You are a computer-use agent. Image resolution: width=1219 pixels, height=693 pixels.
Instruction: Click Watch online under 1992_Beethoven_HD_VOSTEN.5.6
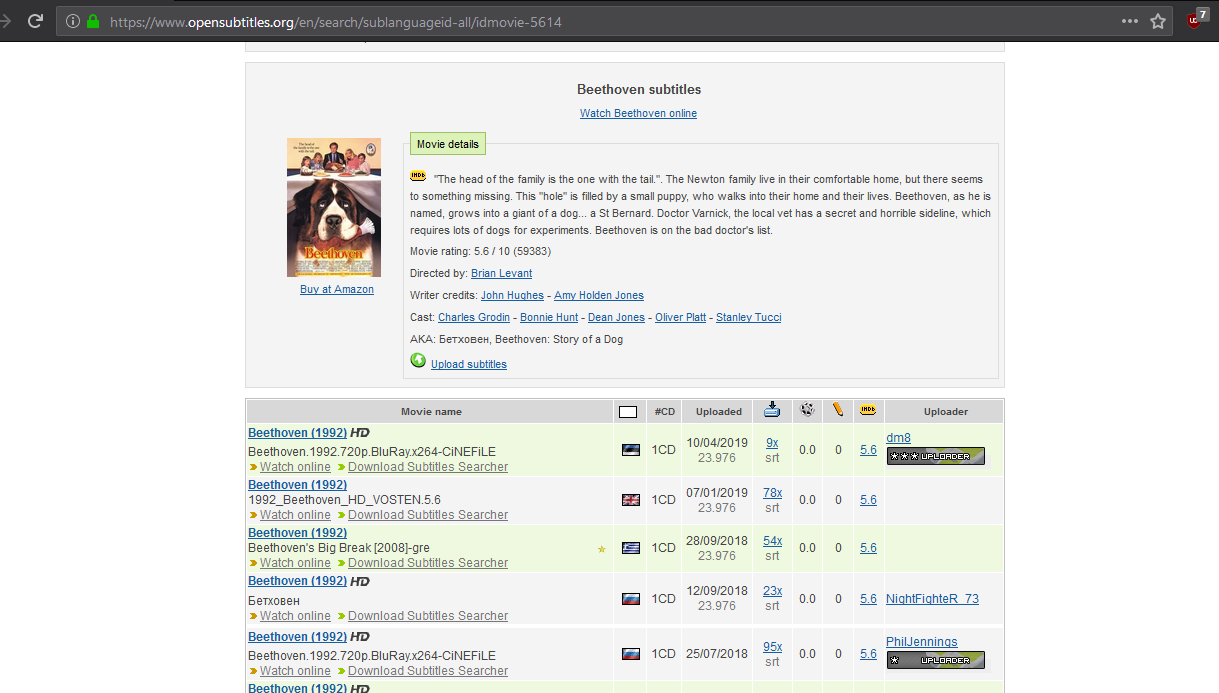[295, 515]
